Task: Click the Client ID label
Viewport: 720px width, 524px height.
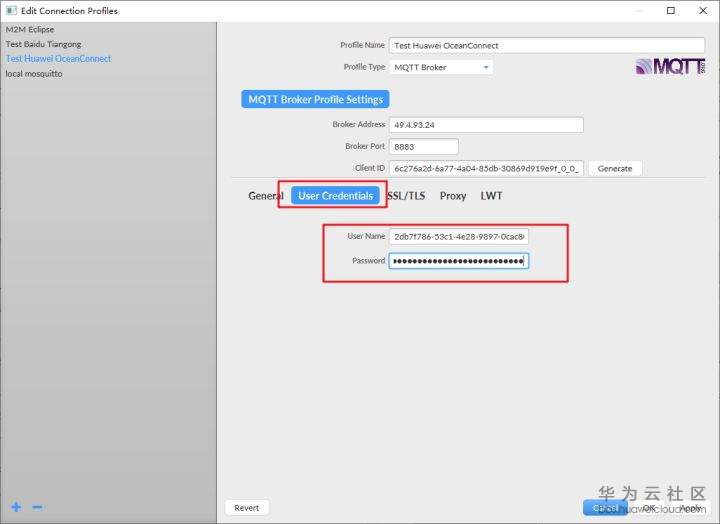Action: coord(370,168)
